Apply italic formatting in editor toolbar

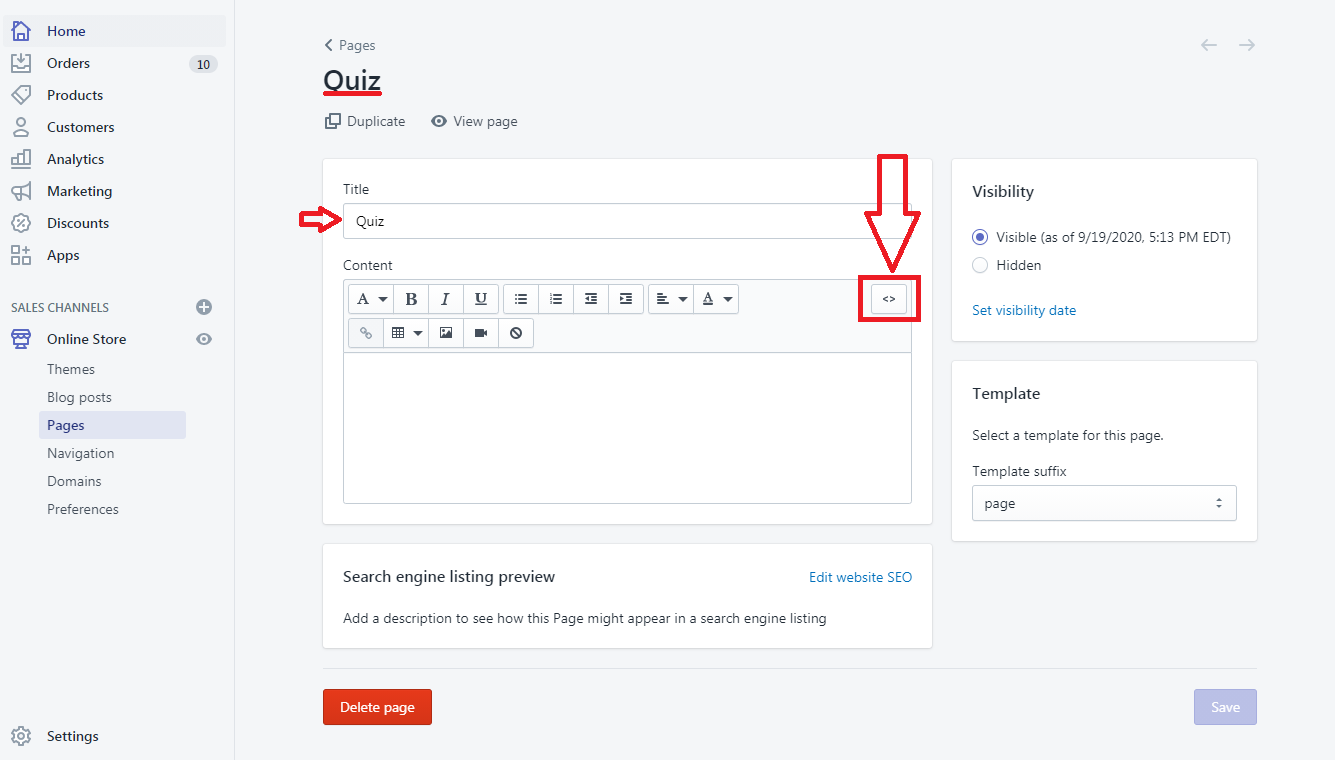tap(446, 299)
